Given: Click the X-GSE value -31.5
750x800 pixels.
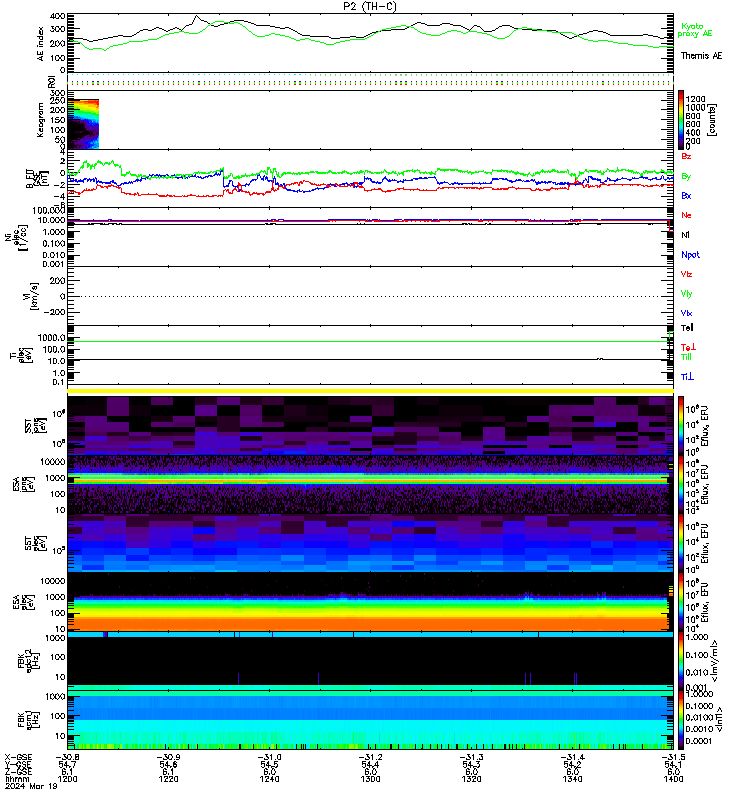Looking at the screenshot, I should [x=673, y=758].
